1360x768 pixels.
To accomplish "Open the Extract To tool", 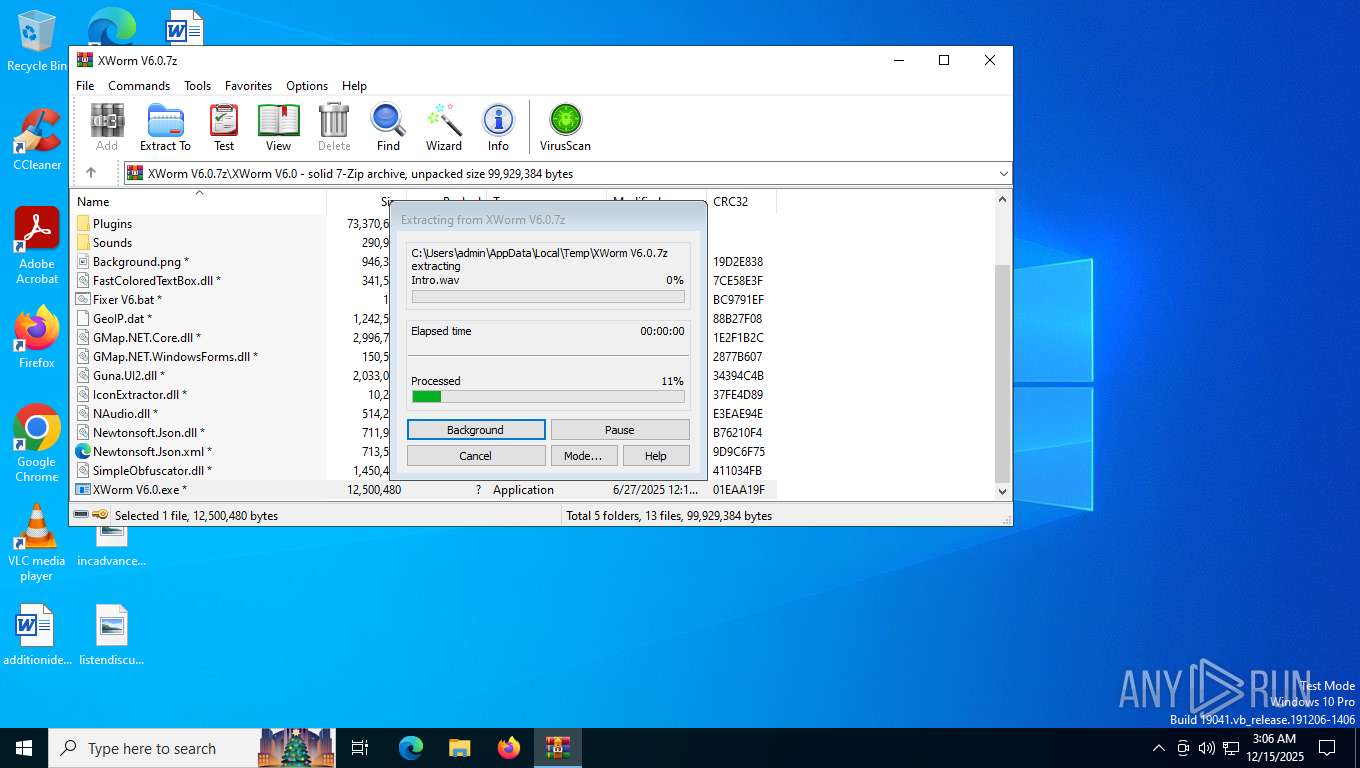I will click(165, 127).
